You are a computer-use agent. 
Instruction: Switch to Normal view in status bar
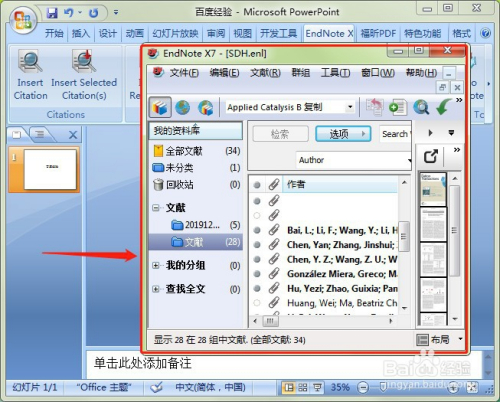[x=289, y=387]
